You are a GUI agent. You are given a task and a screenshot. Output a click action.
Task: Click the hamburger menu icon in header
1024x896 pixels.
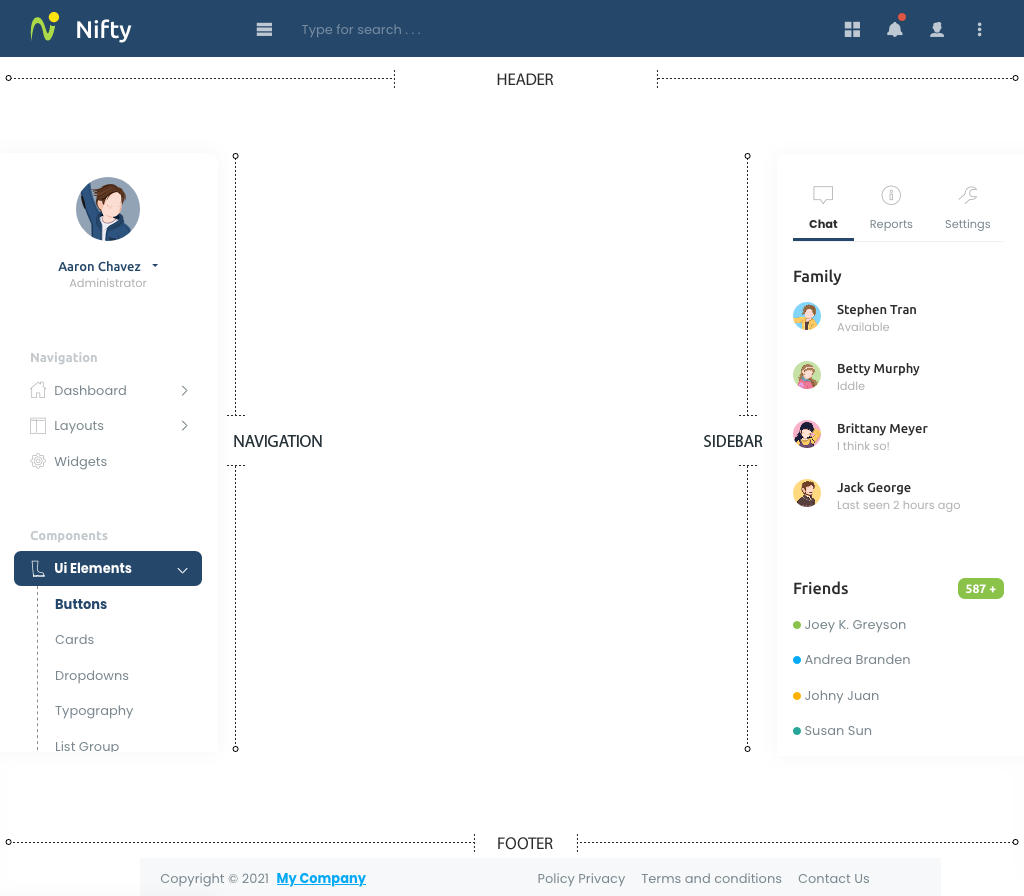tap(264, 29)
